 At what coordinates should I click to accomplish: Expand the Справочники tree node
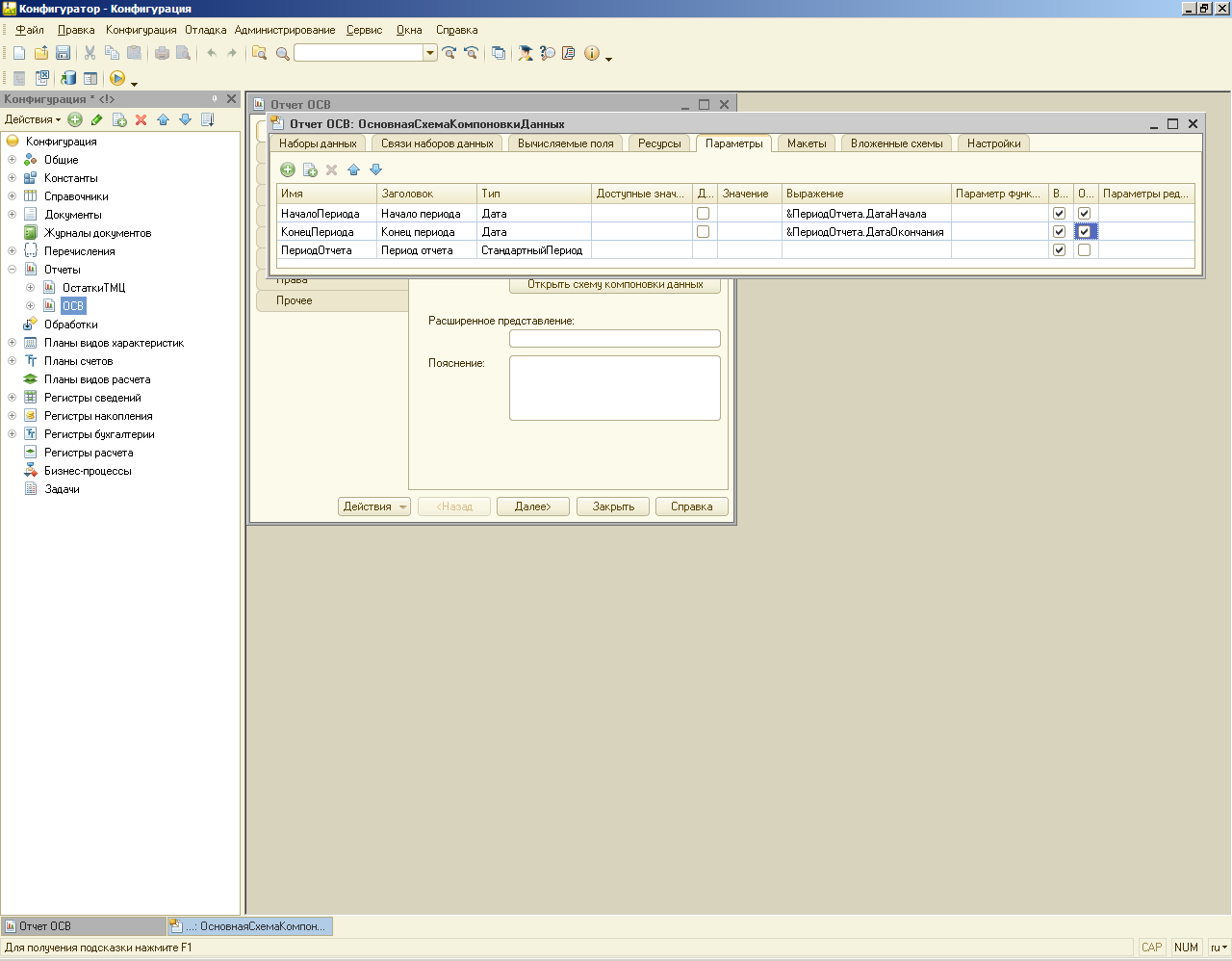click(12, 196)
